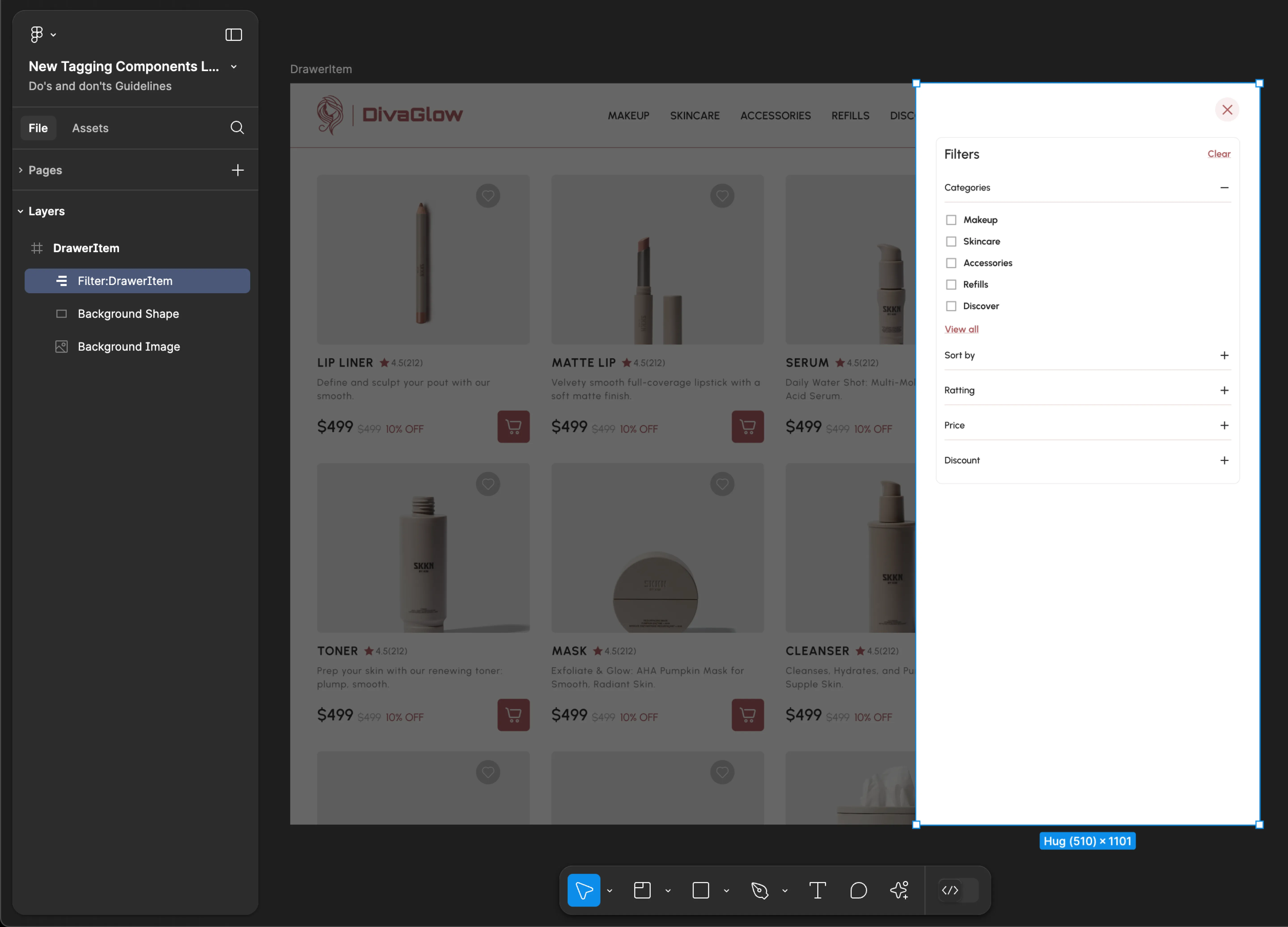This screenshot has height=927, width=1288.
Task: Open the Figma main menu logo
Action: pos(37,35)
